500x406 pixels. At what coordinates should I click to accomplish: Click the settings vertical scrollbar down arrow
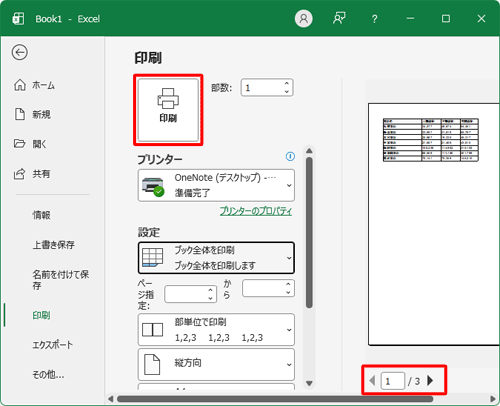tap(309, 383)
